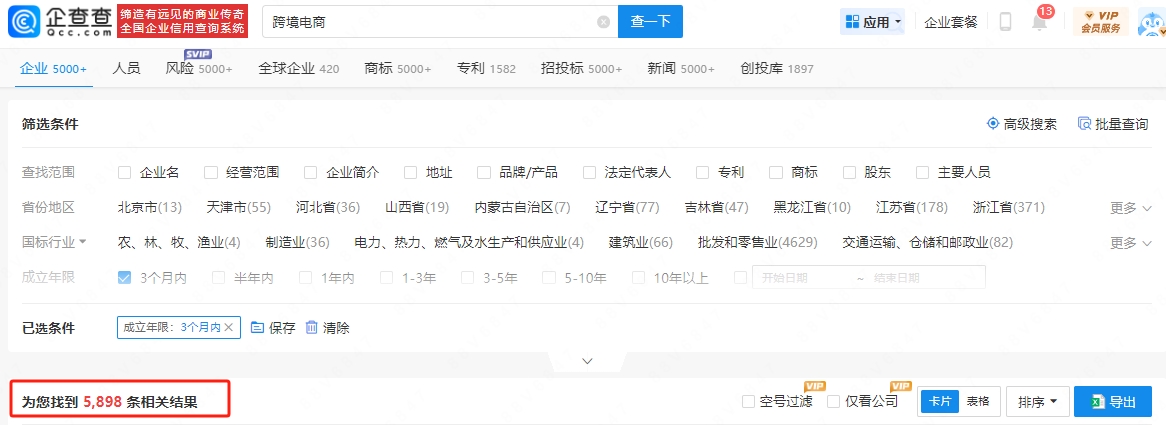Select the 招投标 5000+ tab
This screenshot has height=425, width=1166.
pyautogui.click(x=582, y=68)
